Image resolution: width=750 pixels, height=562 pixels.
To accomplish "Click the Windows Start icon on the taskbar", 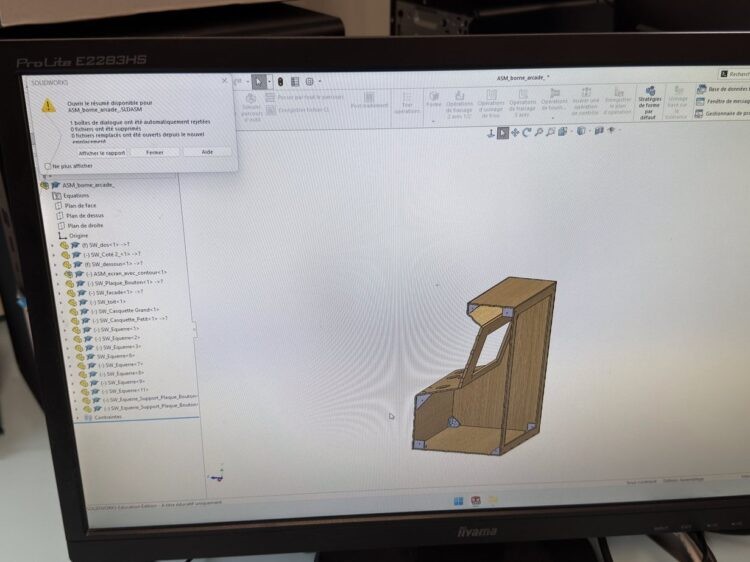I will coord(458,500).
